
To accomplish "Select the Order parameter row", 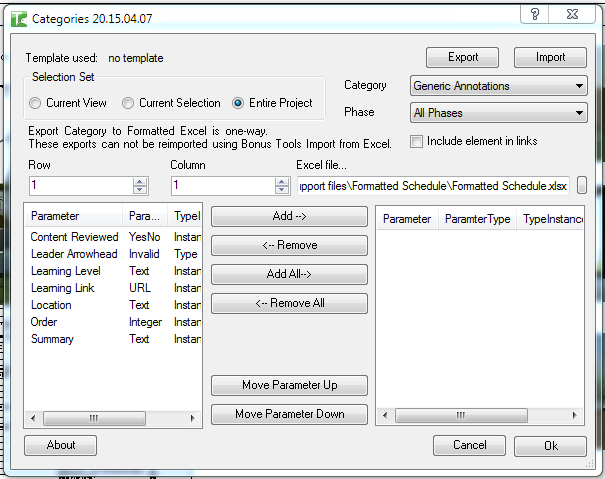I will 113,322.
